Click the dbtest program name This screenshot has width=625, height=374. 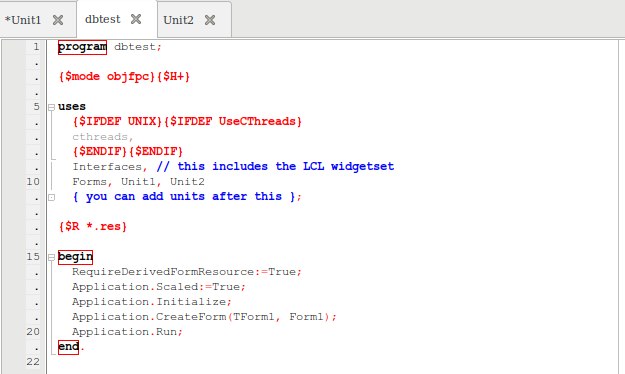[x=135, y=47]
